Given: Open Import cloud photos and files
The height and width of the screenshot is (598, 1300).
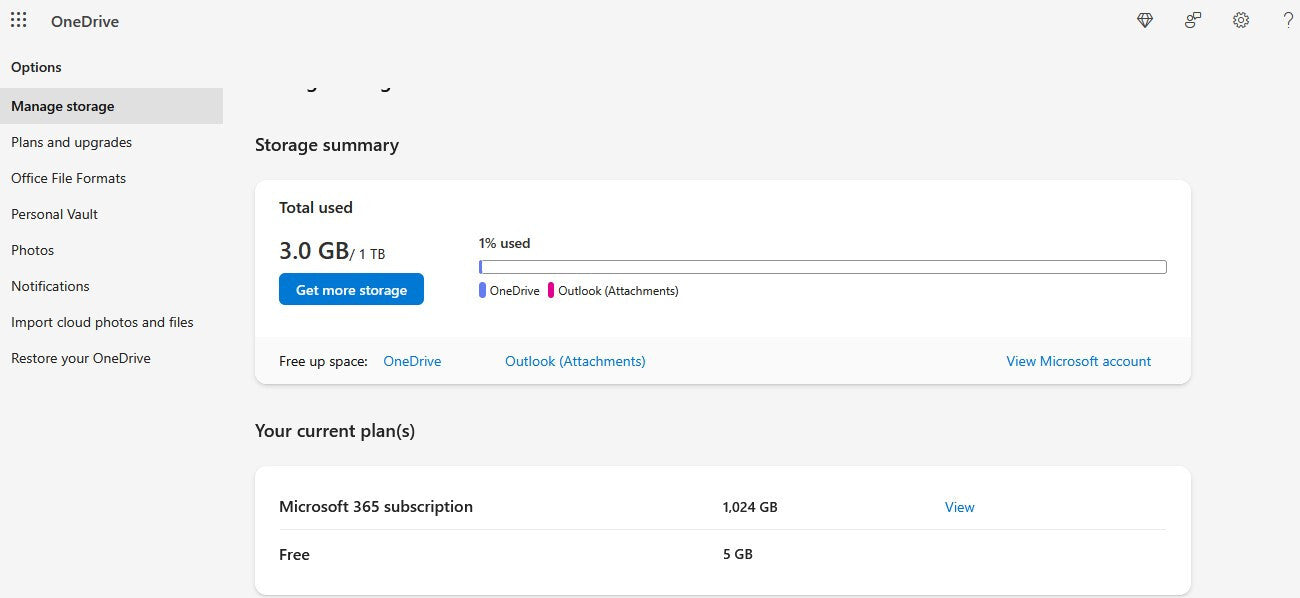Looking at the screenshot, I should tap(103, 322).
